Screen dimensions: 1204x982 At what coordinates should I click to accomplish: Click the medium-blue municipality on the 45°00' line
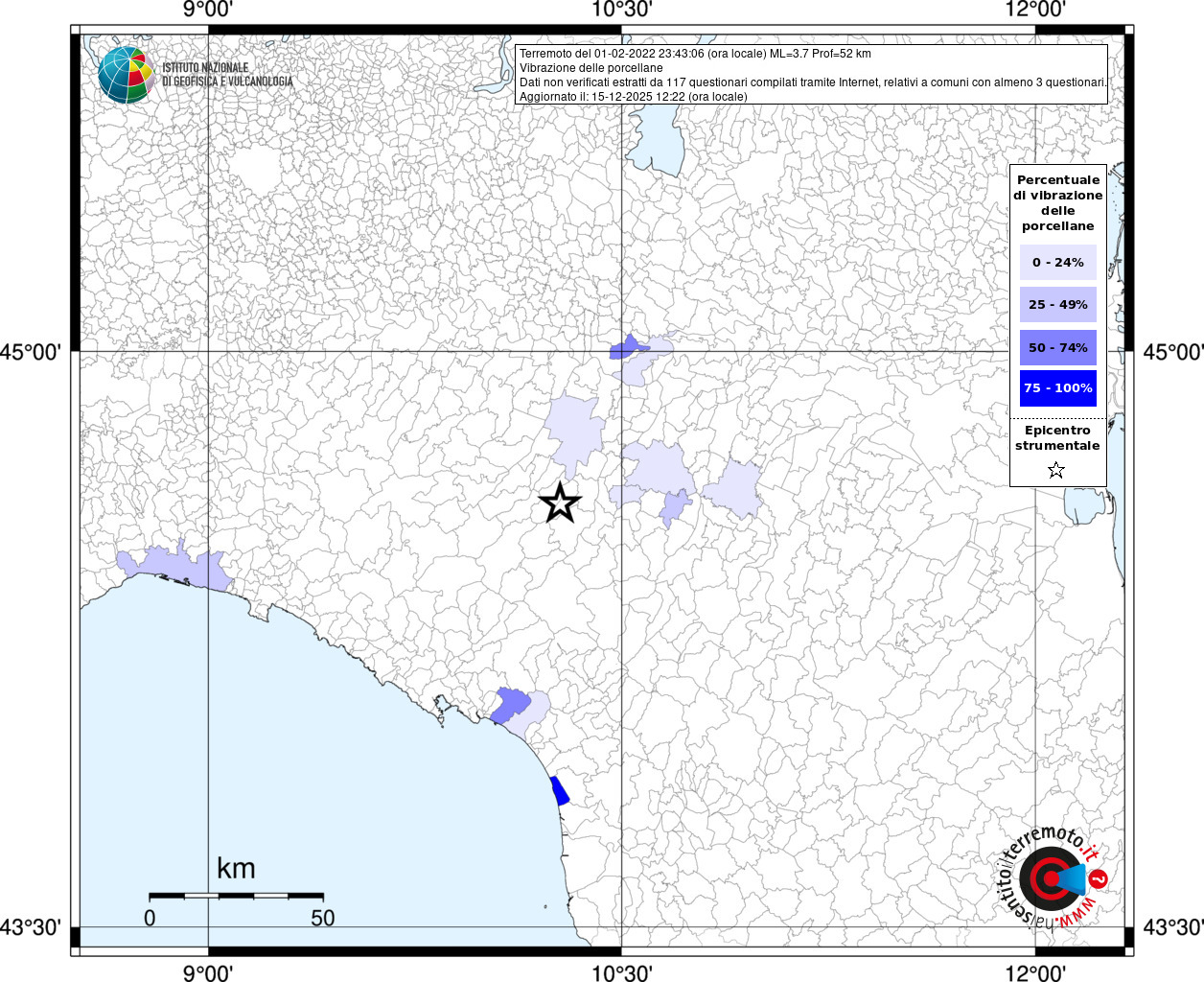[625, 347]
